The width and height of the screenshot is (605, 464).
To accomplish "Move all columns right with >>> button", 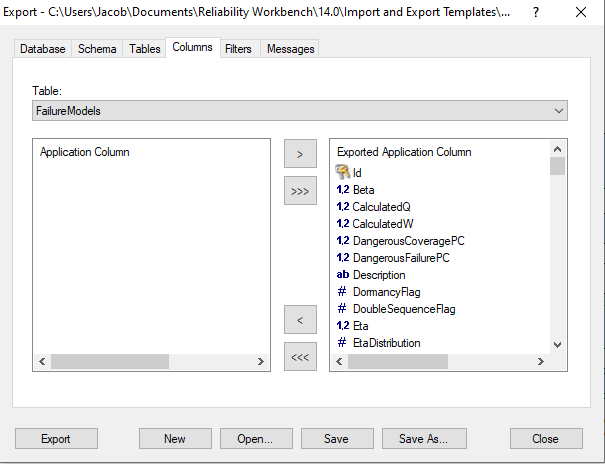I will click(x=300, y=190).
